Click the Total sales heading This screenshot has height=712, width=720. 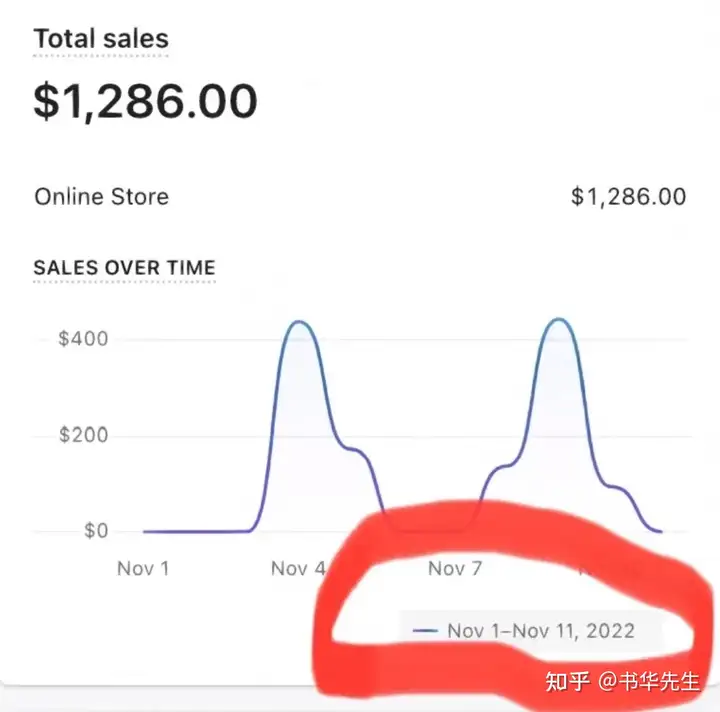point(101,39)
